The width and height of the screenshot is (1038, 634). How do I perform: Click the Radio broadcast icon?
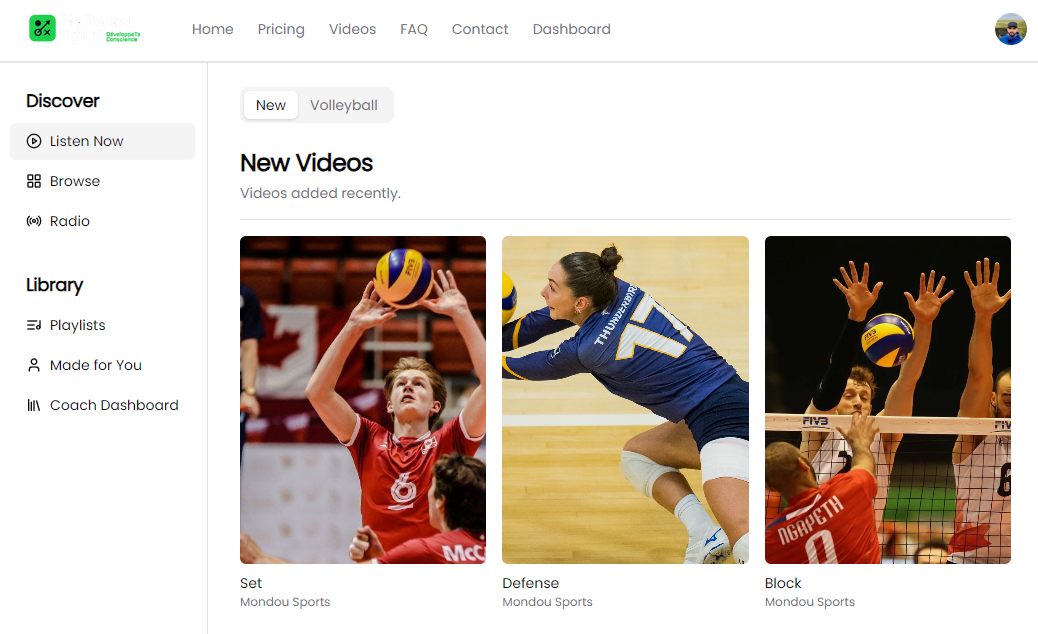click(34, 221)
